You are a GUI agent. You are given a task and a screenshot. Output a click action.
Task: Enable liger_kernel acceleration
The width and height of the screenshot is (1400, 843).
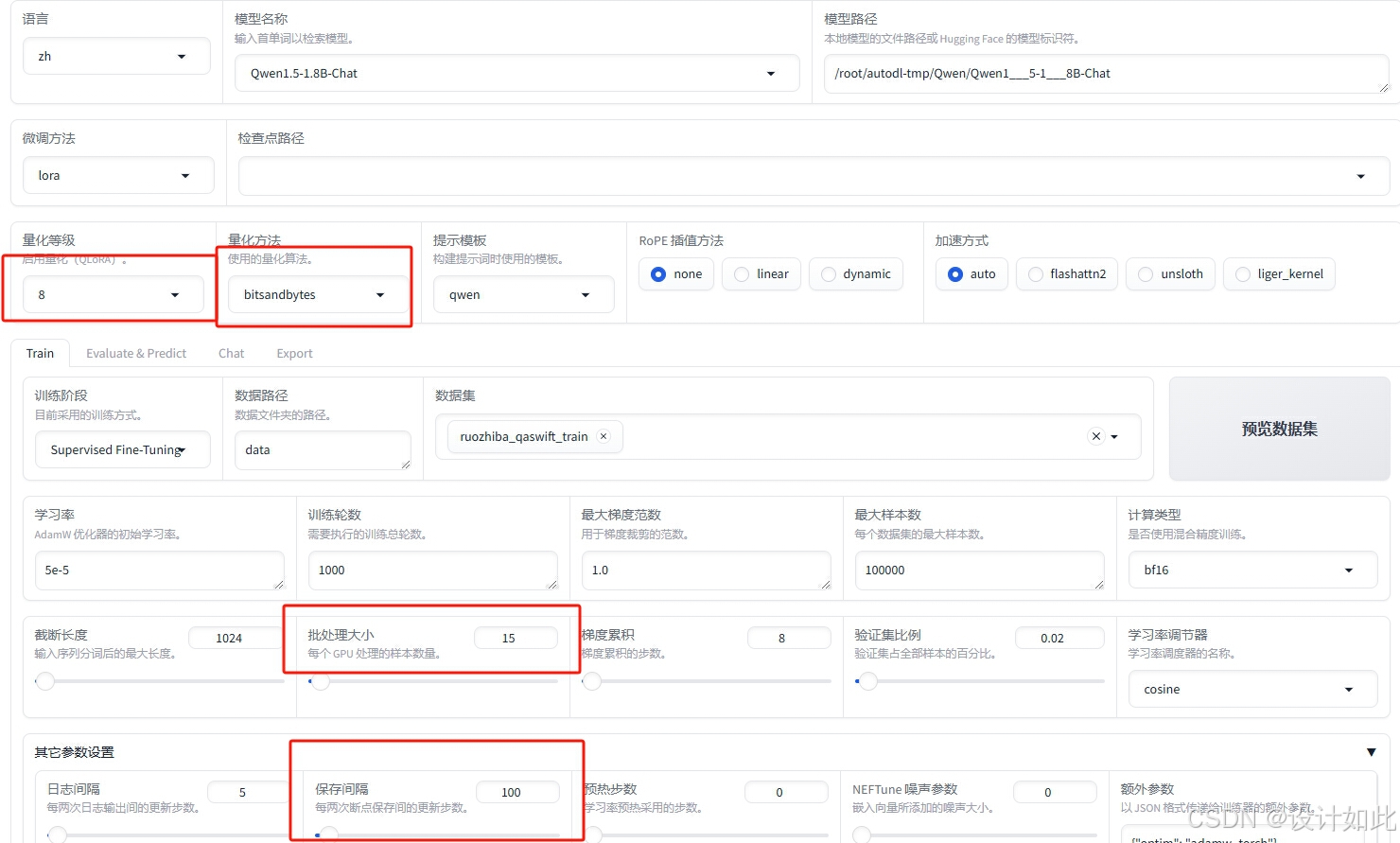coord(1279,274)
